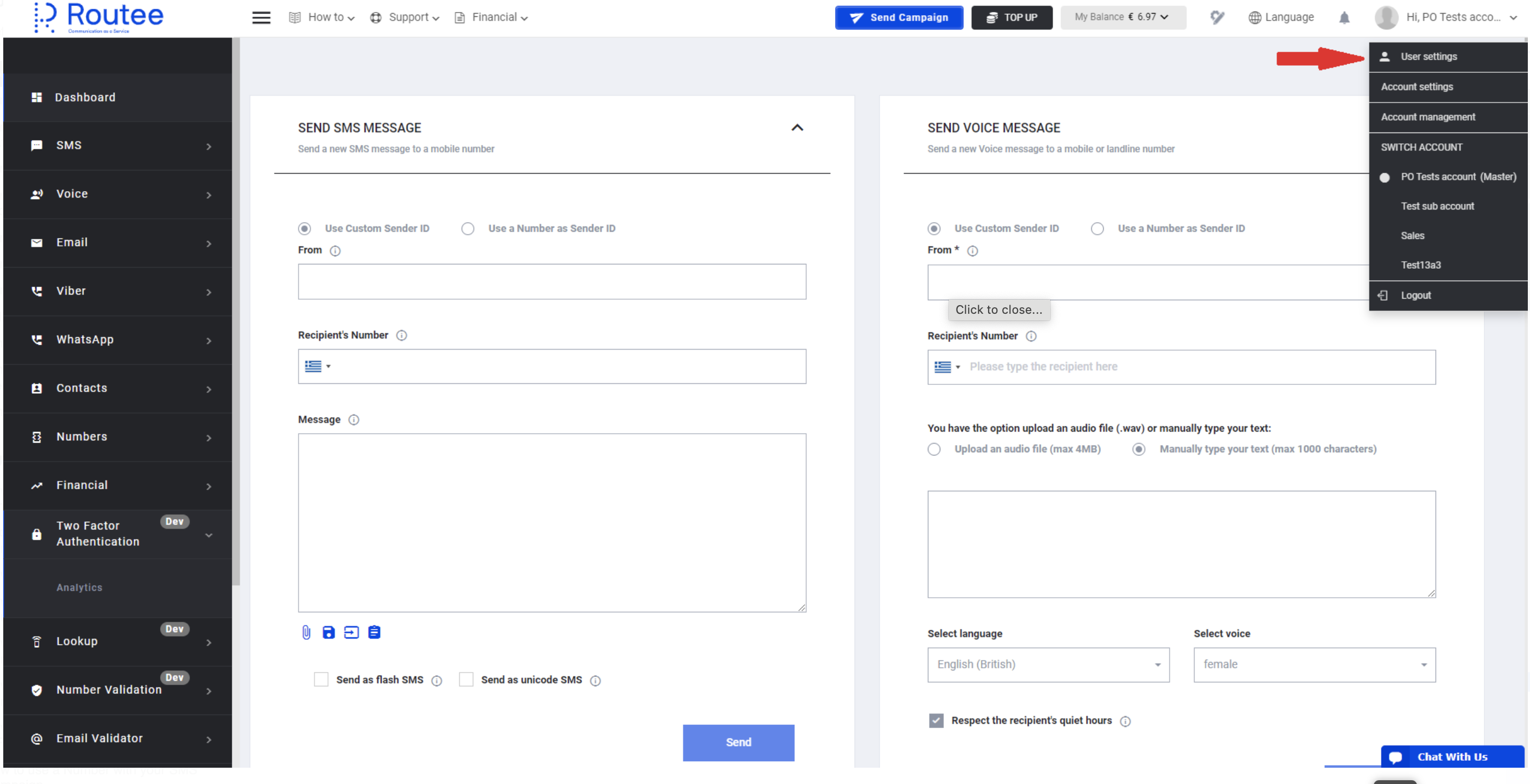Click the info icon next to Recipient's Number in SMS form

(x=402, y=336)
